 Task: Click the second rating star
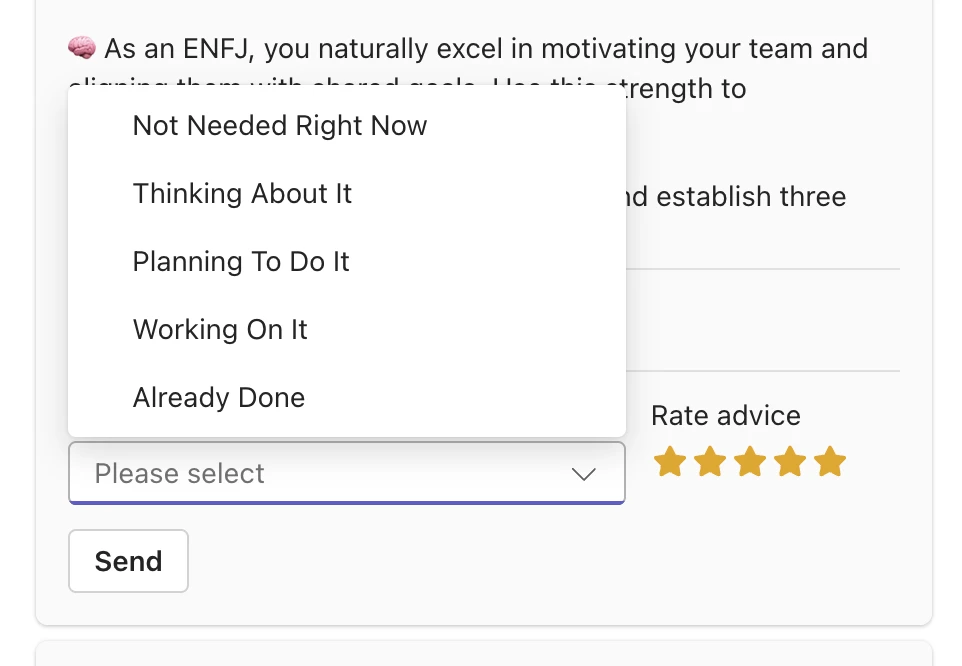point(709,462)
